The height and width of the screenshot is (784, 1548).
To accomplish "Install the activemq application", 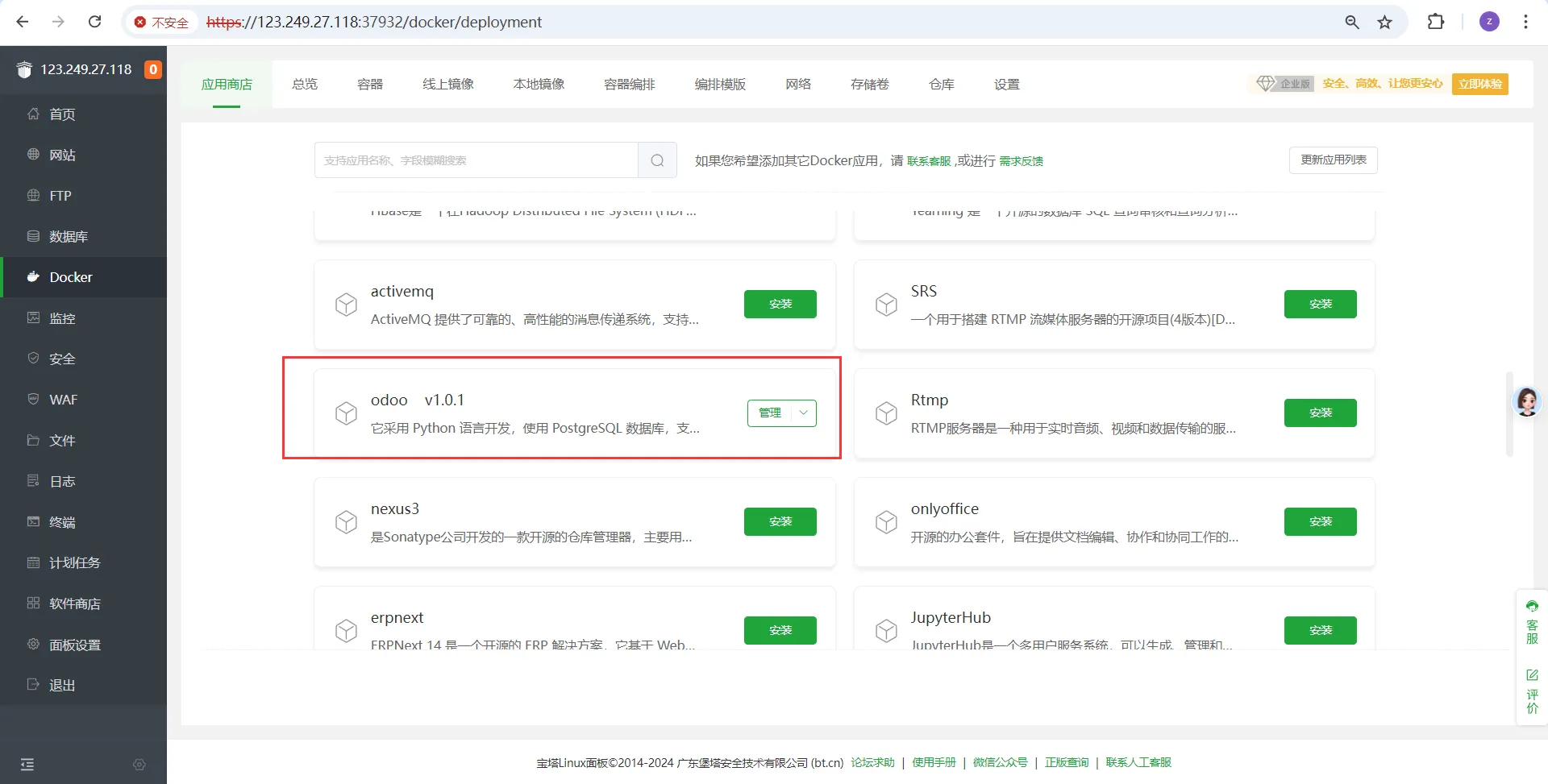I will point(780,304).
